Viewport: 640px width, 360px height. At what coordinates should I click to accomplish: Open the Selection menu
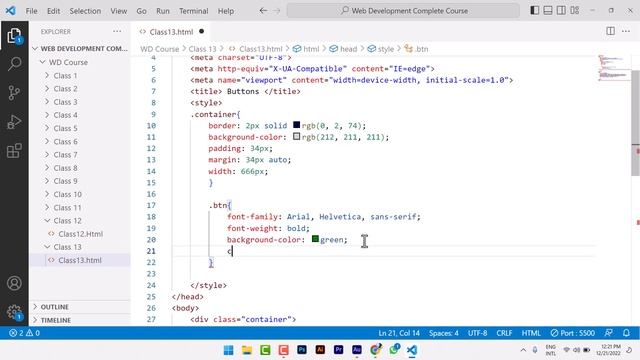point(85,11)
